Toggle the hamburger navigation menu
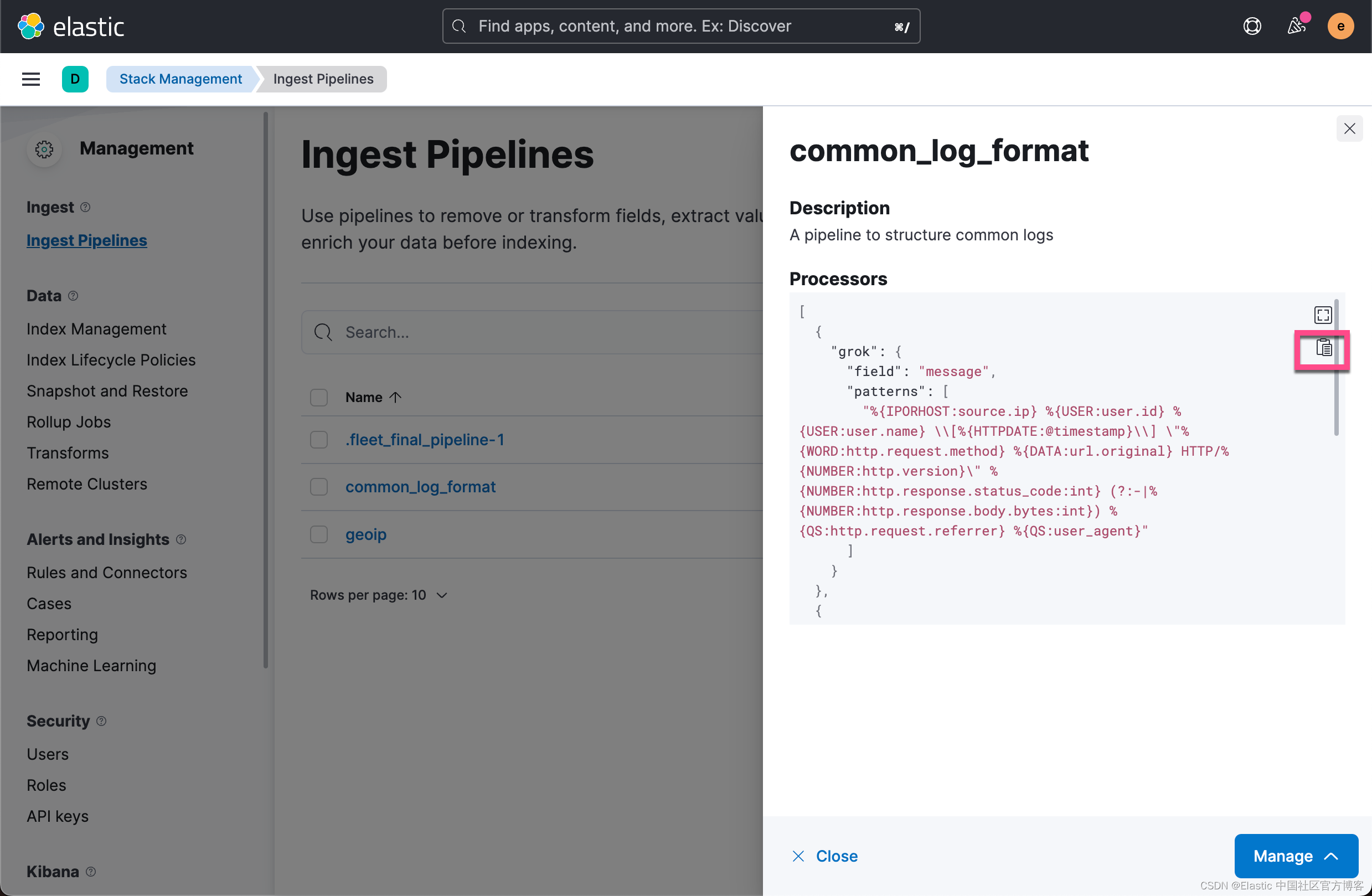1372x896 pixels. (31, 79)
